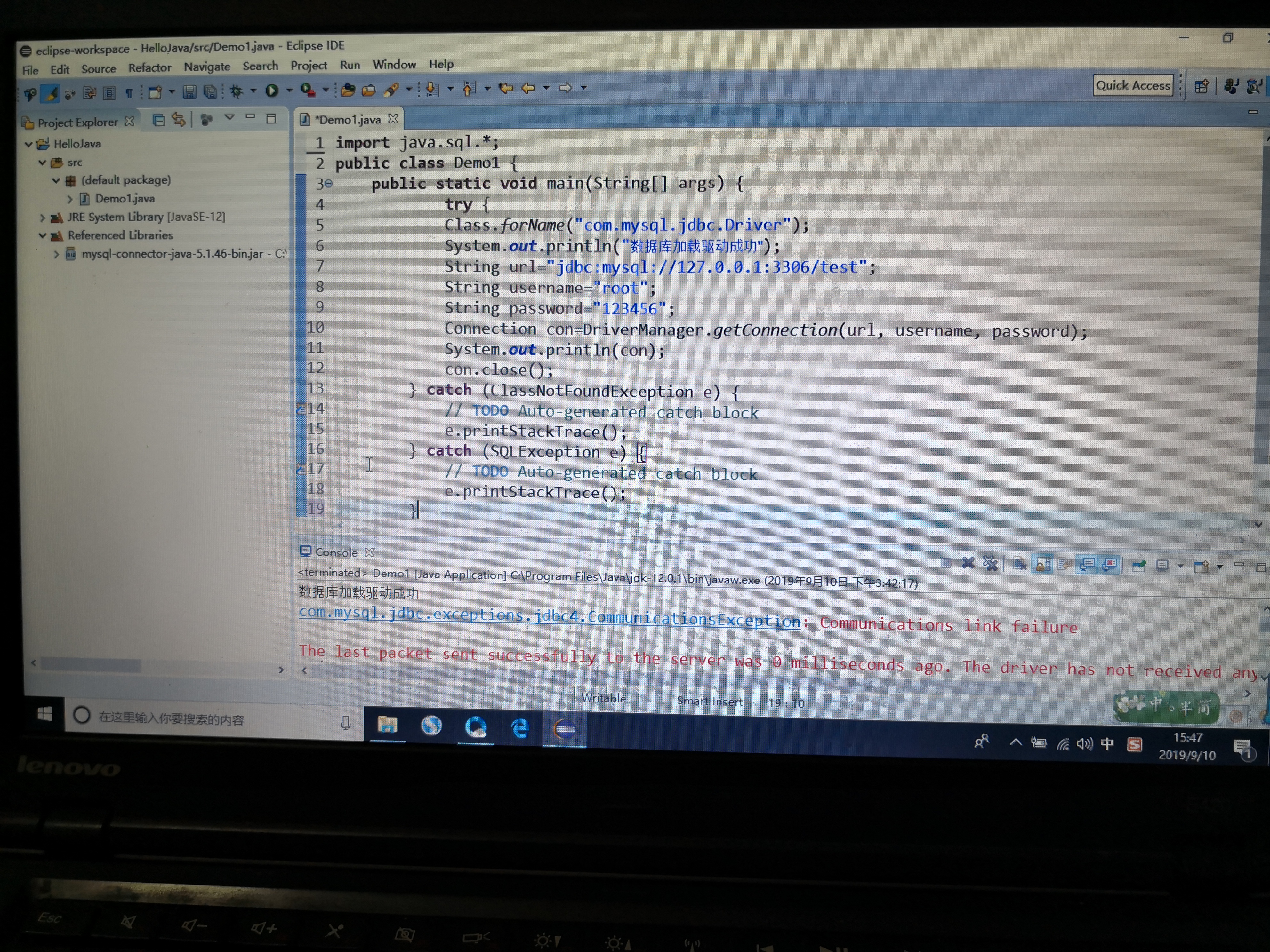Image resolution: width=1270 pixels, height=952 pixels.
Task: Open the Source menu
Action: click(x=99, y=69)
